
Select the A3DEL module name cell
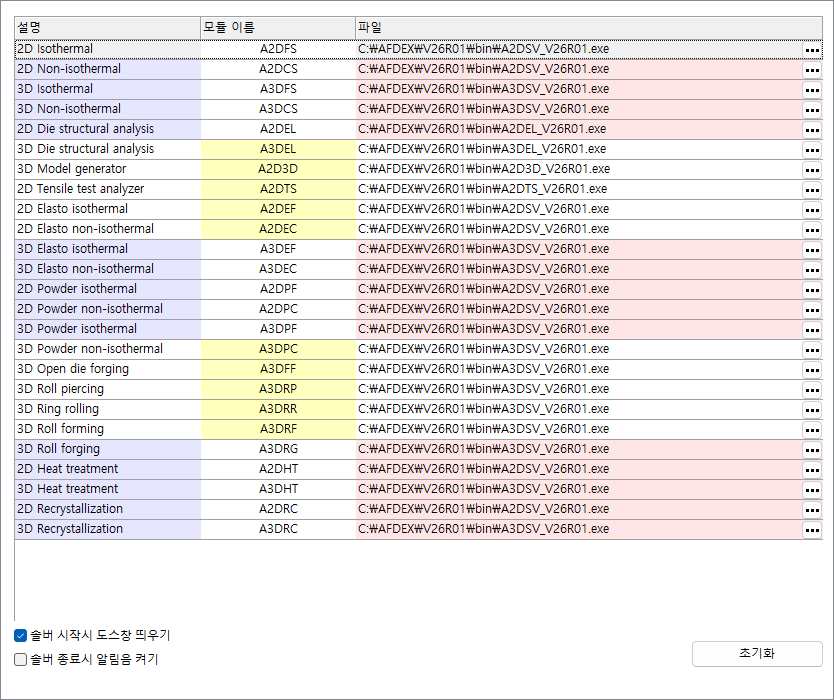[278, 149]
